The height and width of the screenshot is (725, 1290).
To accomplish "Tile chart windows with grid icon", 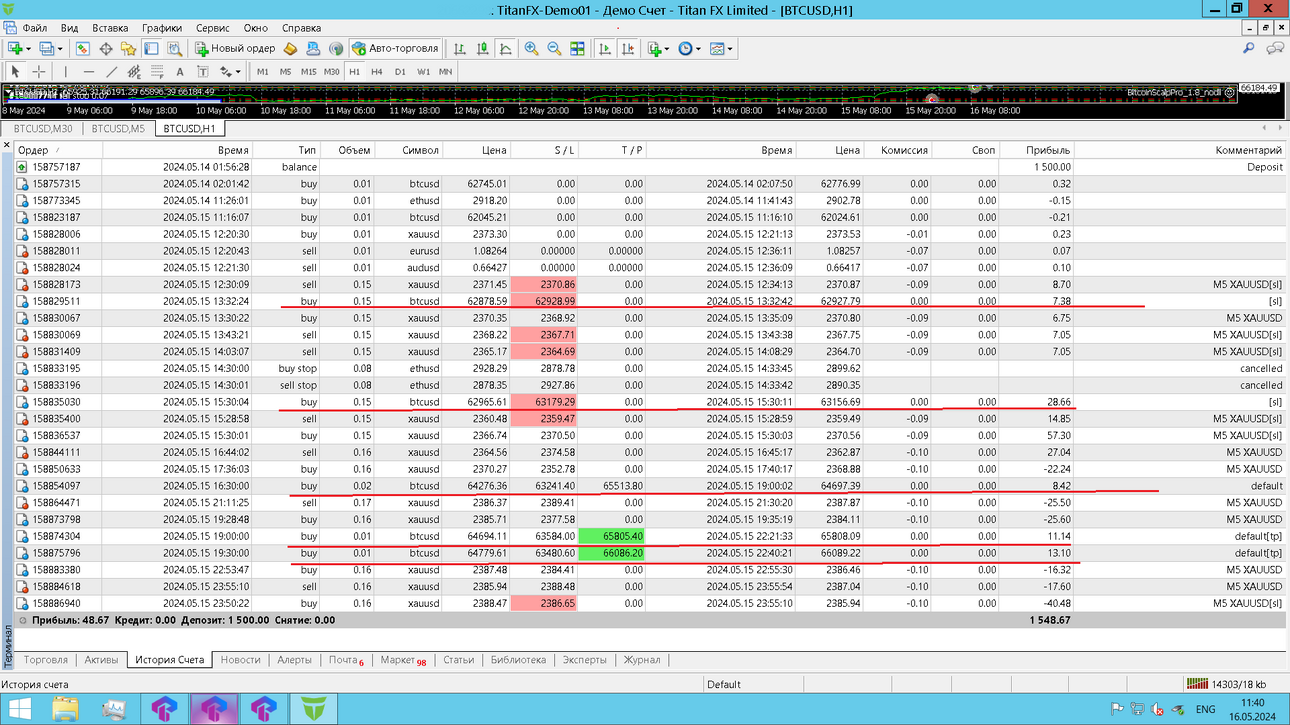I will click(577, 48).
